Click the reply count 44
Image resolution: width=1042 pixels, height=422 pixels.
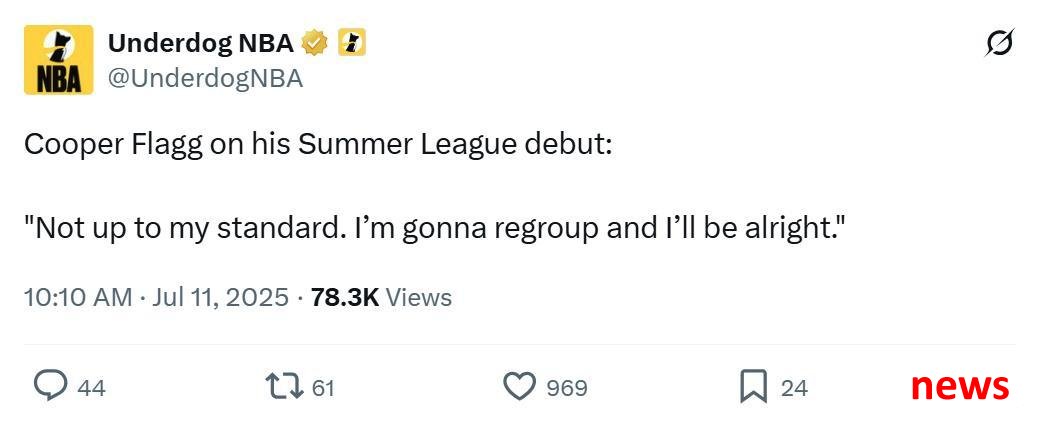(x=92, y=387)
